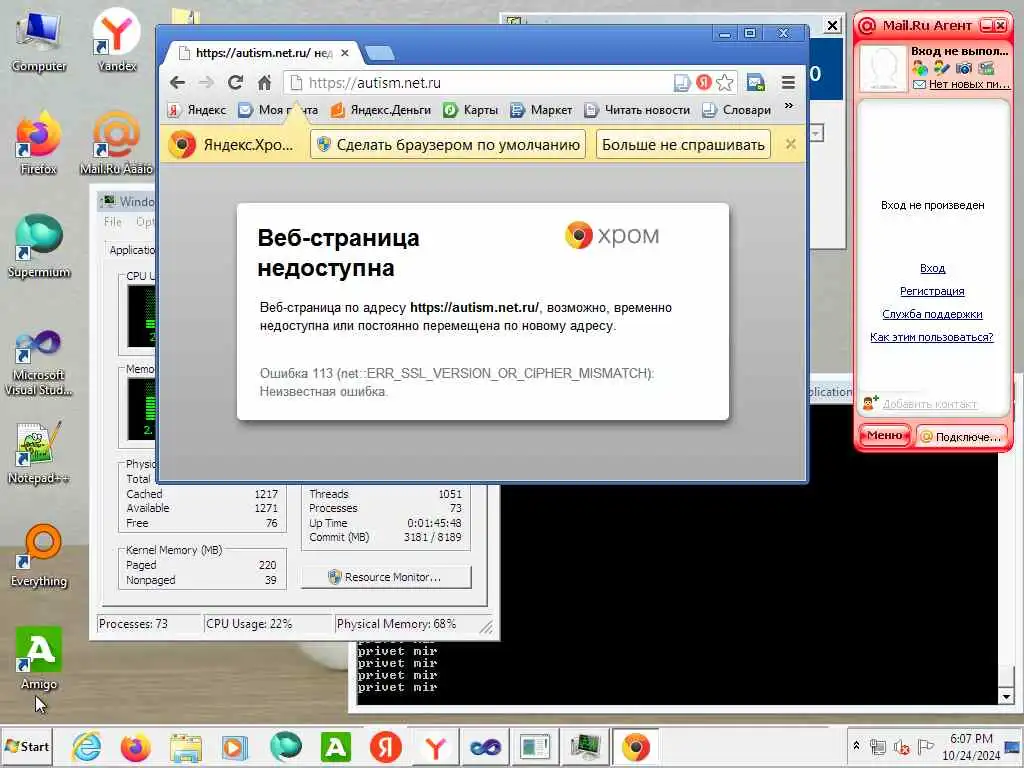The width and height of the screenshot is (1024, 768).
Task: Click Вход link in Mail.Ru Agent
Action: pos(932,268)
